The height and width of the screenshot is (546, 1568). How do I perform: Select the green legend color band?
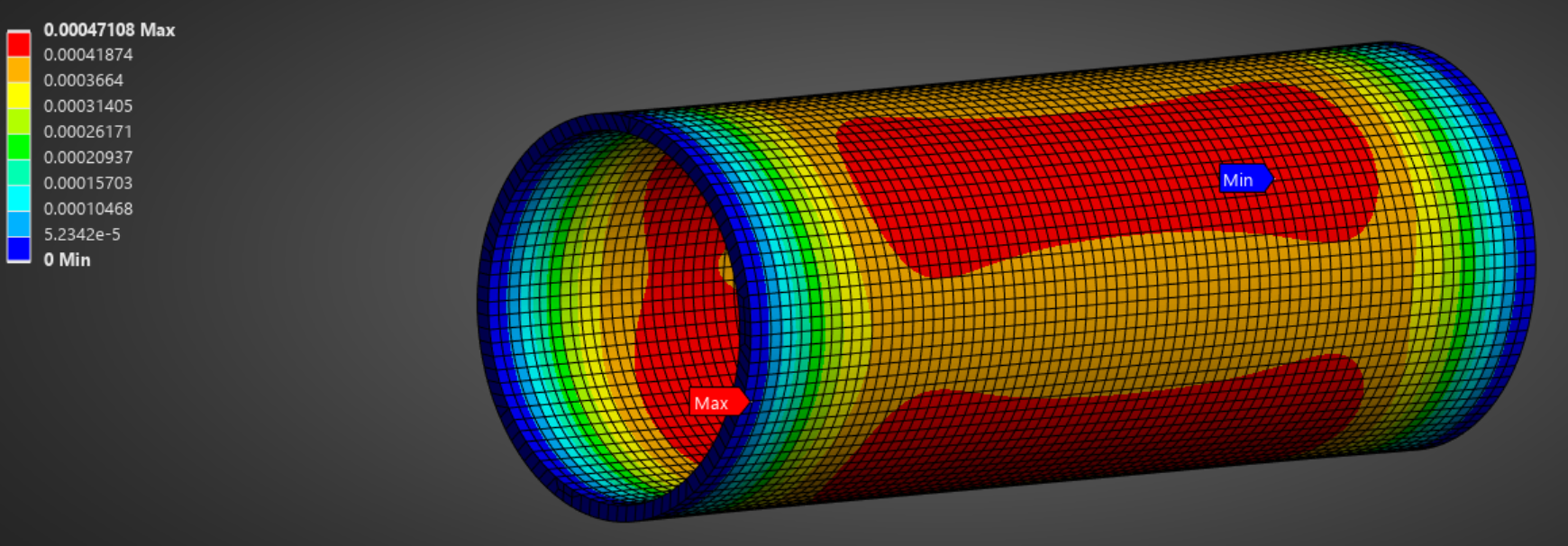tap(19, 147)
